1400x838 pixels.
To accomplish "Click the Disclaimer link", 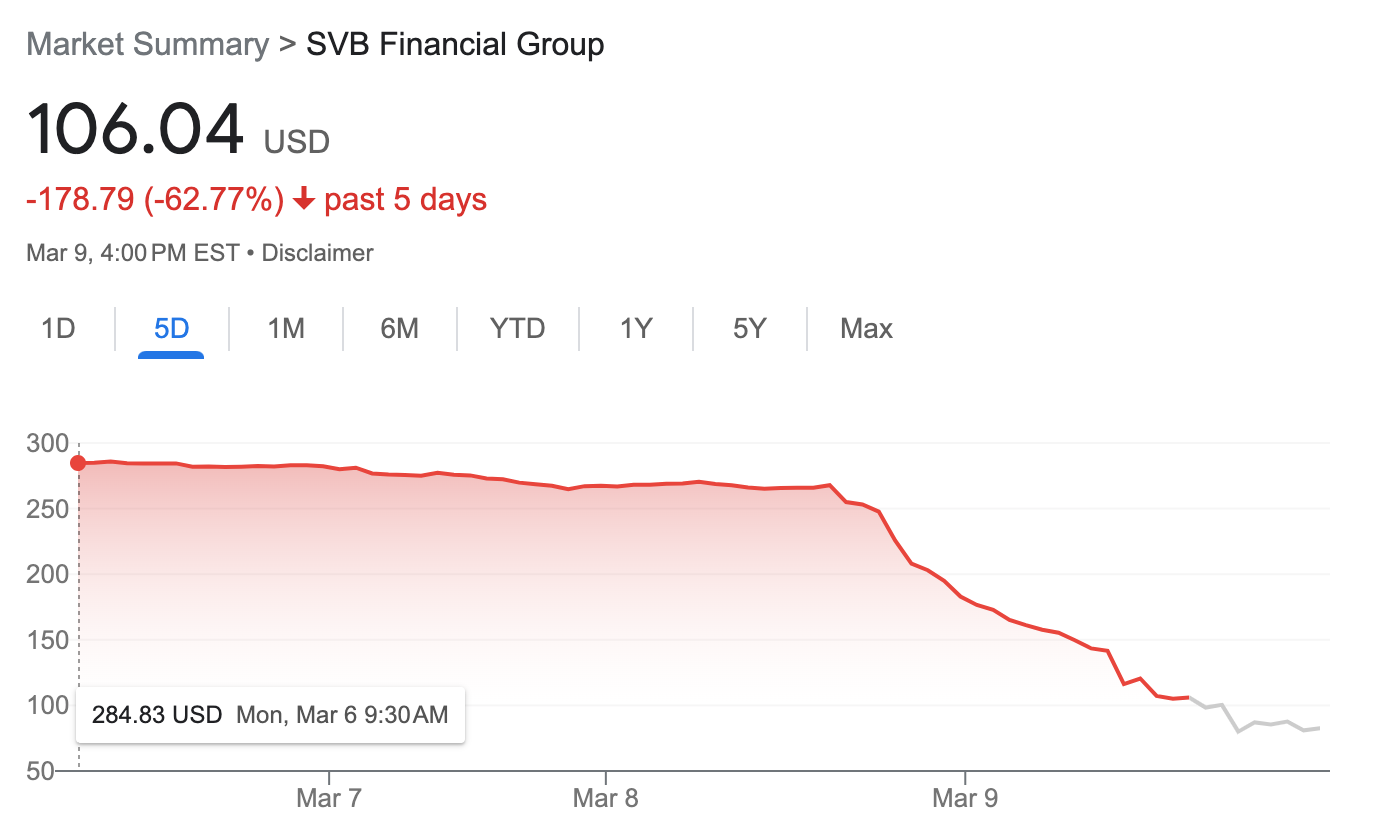I will (x=317, y=253).
